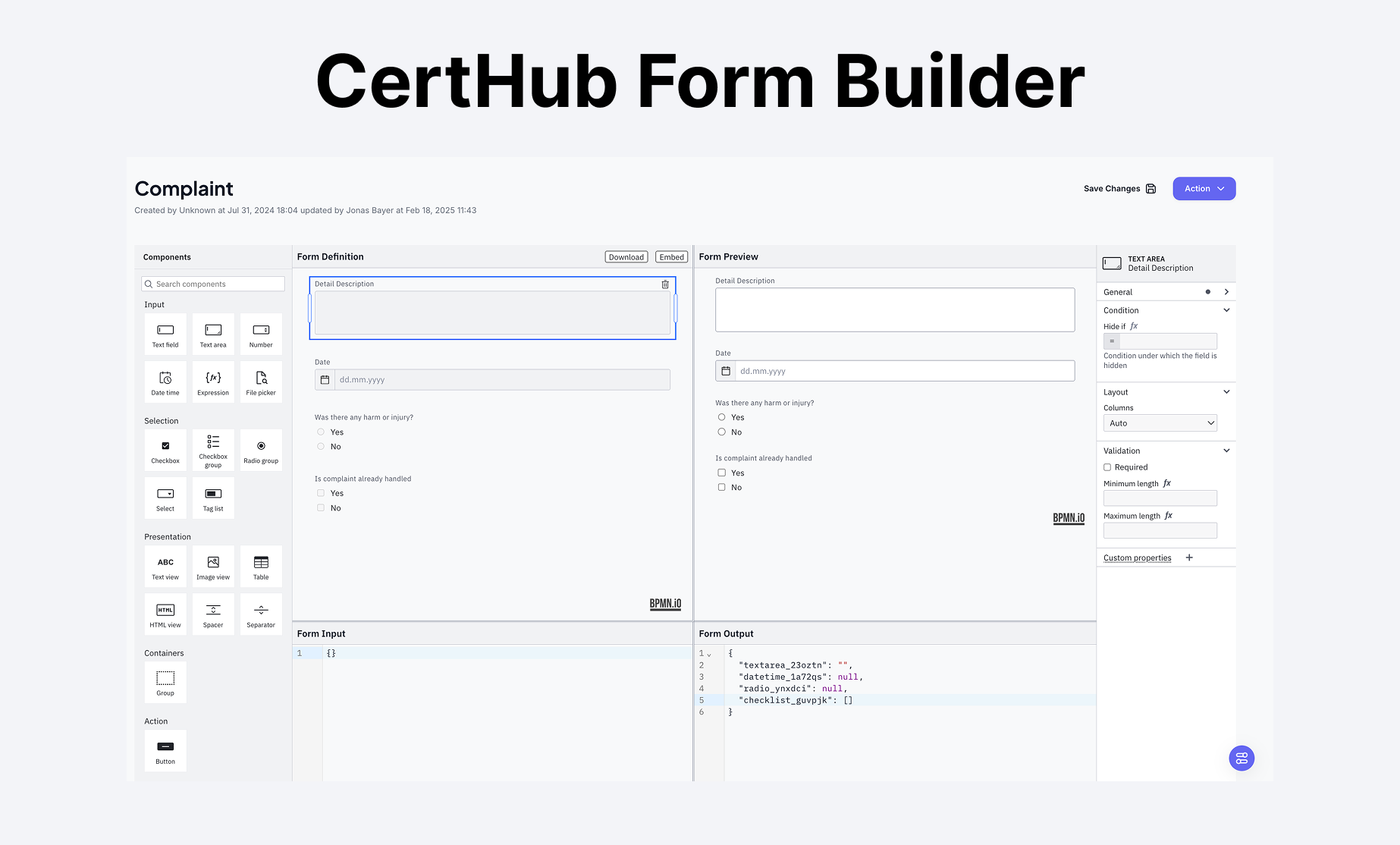The height and width of the screenshot is (845, 1400).
Task: Select the Text area component
Action: point(213,334)
